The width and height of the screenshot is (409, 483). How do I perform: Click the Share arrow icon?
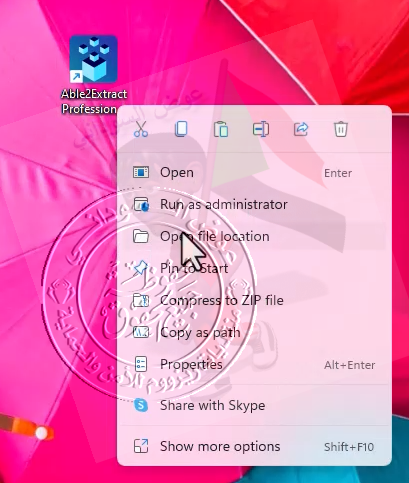pos(301,129)
